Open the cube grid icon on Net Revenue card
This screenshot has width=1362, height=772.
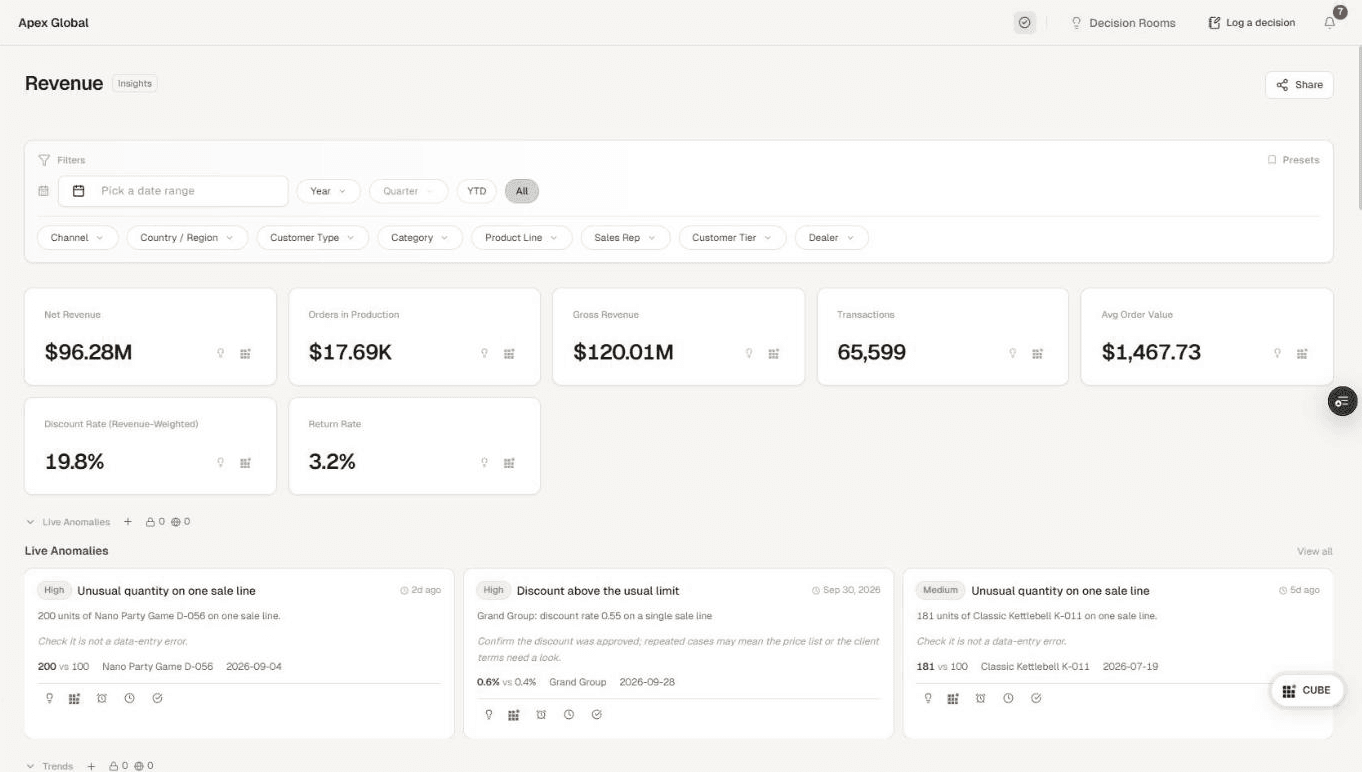(245, 353)
